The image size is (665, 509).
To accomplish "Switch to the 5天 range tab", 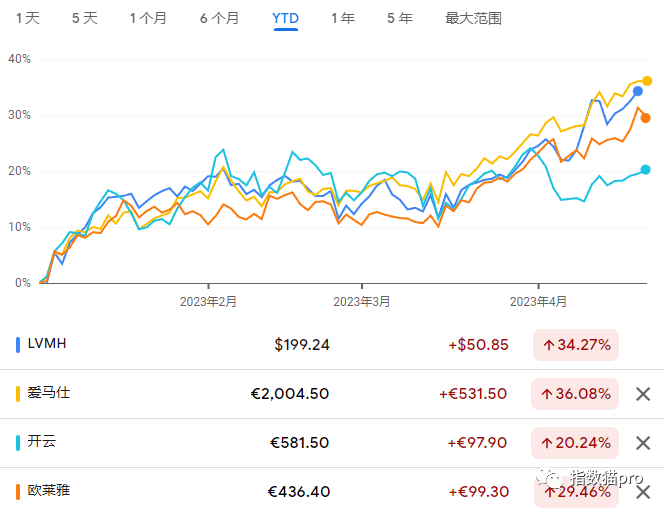I will pos(85,18).
